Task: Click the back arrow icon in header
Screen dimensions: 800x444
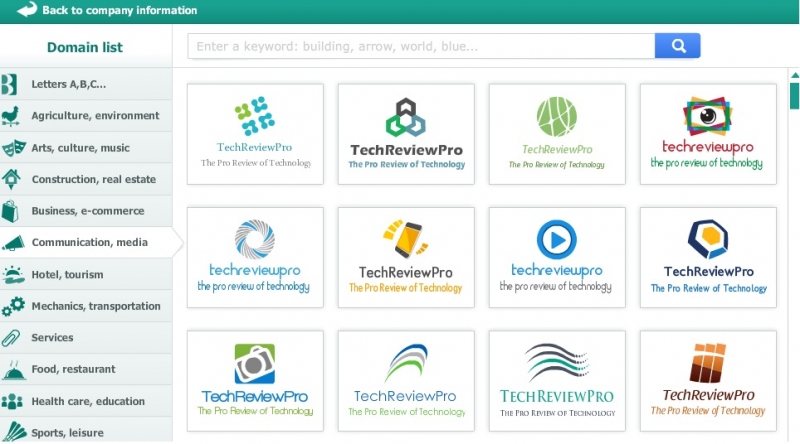Action: (26, 10)
